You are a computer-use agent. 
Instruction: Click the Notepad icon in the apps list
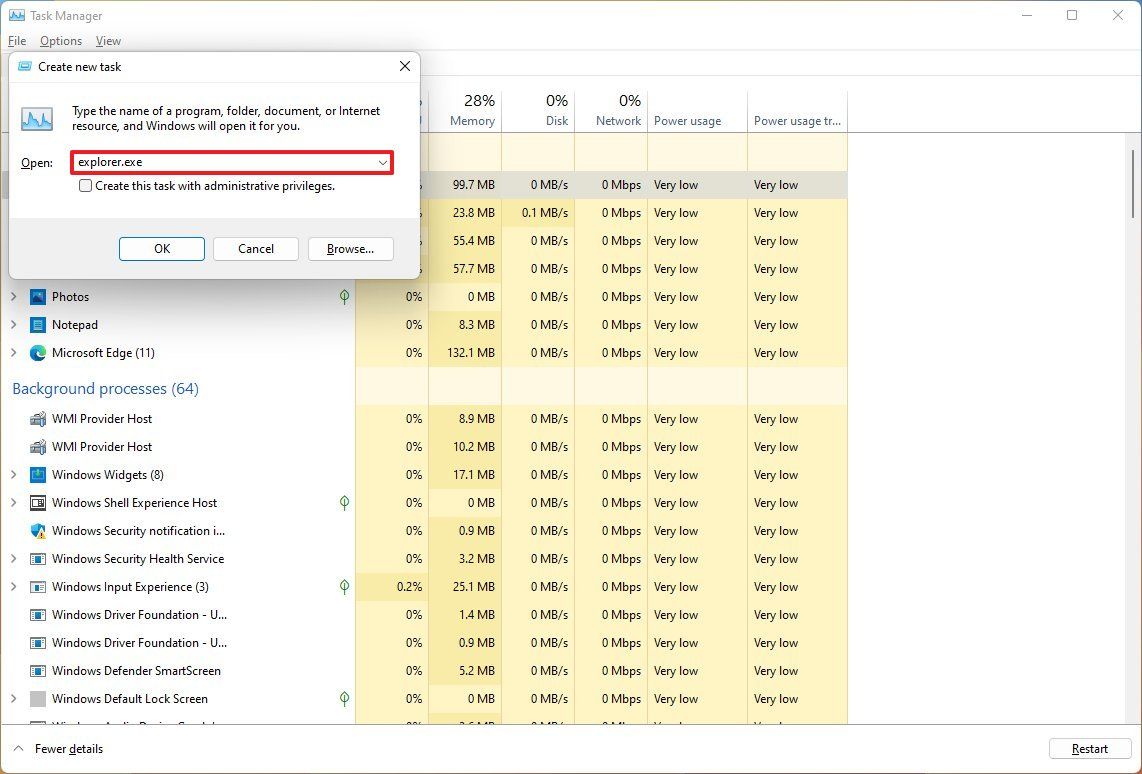38,324
